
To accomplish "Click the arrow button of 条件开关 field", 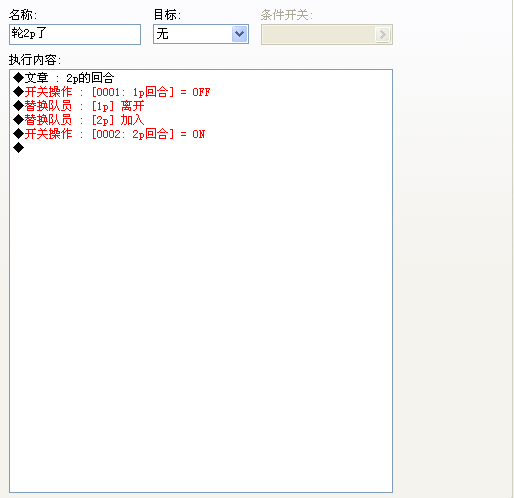I will (382, 34).
